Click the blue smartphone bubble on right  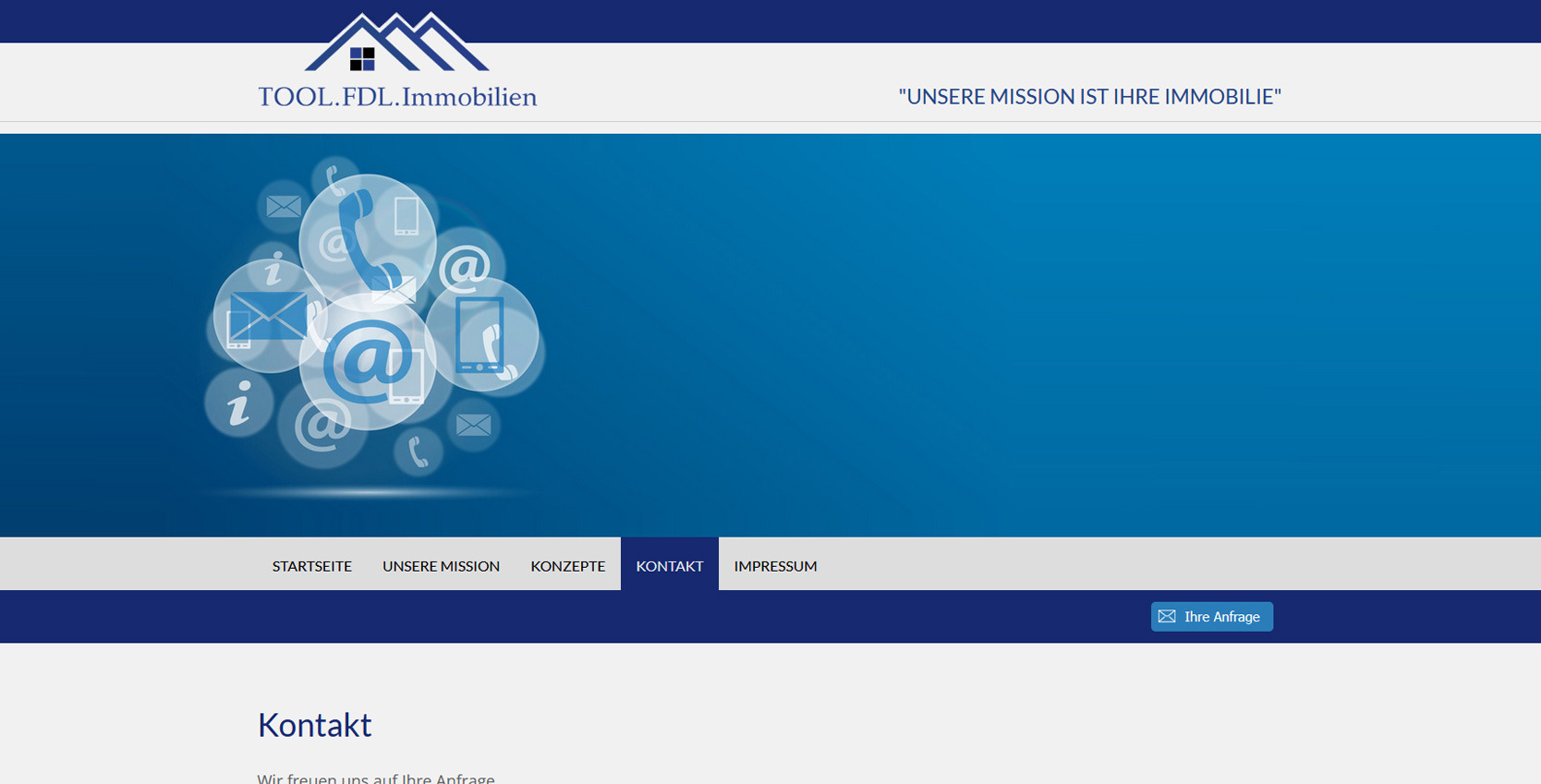(482, 335)
